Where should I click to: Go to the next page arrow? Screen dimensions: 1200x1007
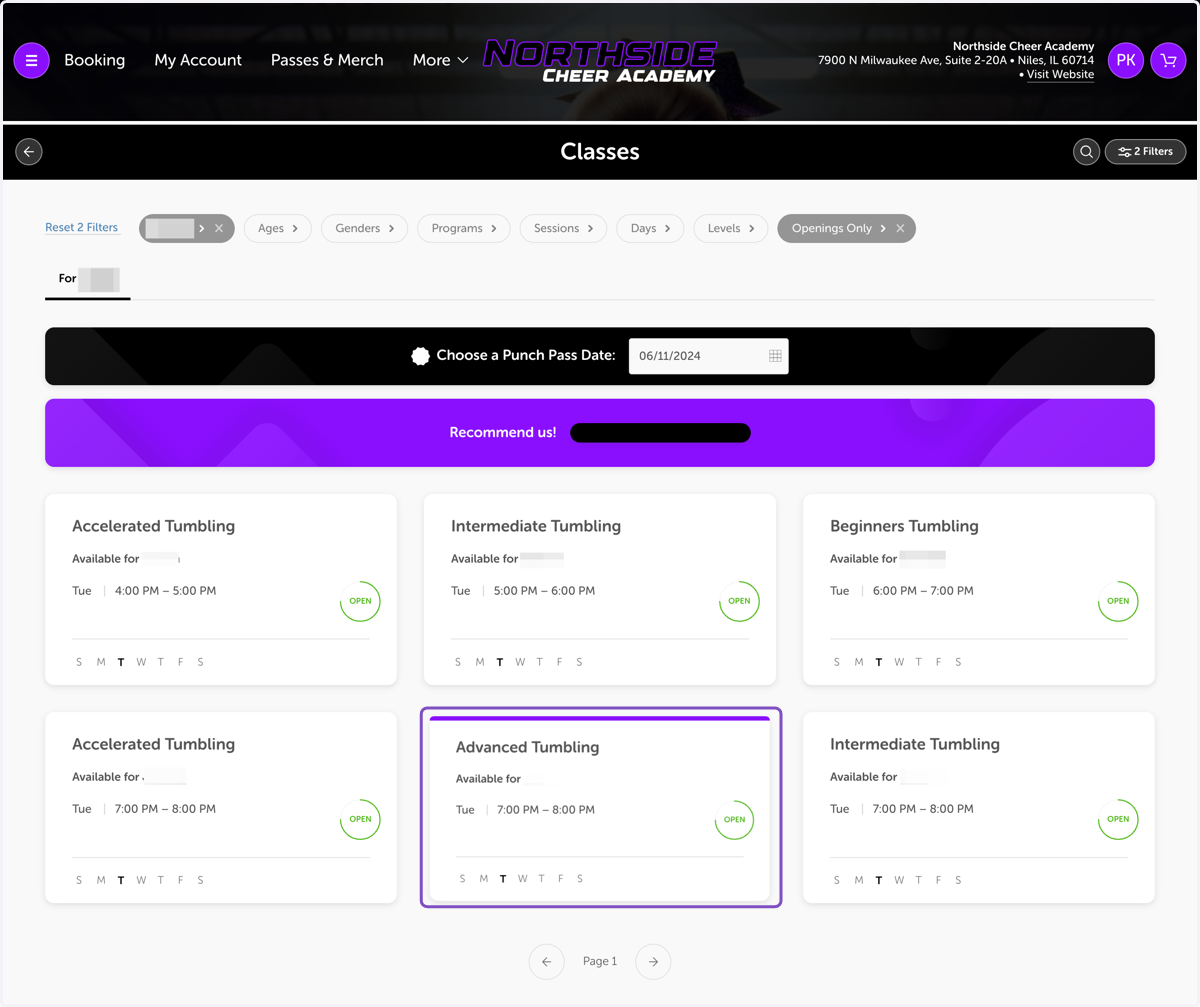click(653, 961)
